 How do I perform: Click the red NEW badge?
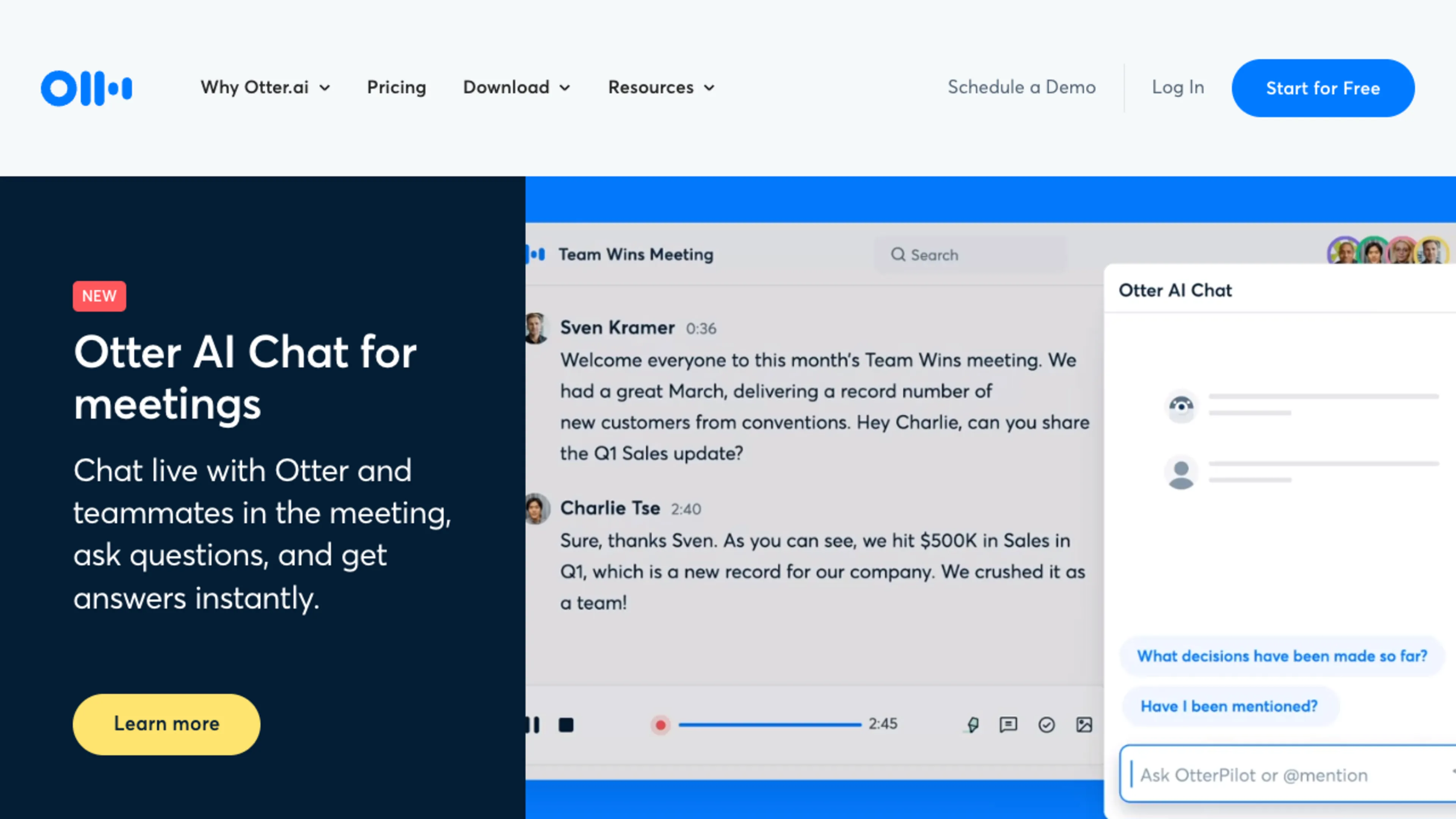click(x=99, y=296)
